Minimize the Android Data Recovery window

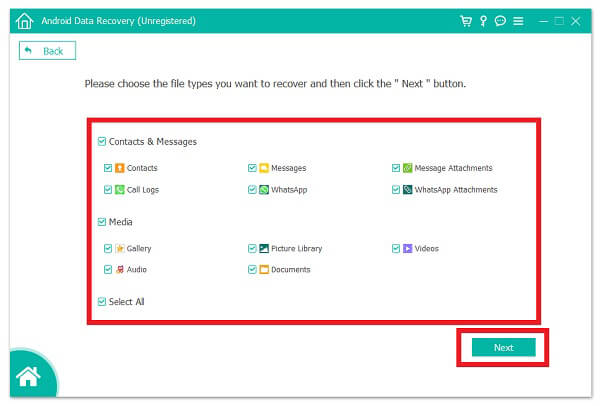point(541,20)
